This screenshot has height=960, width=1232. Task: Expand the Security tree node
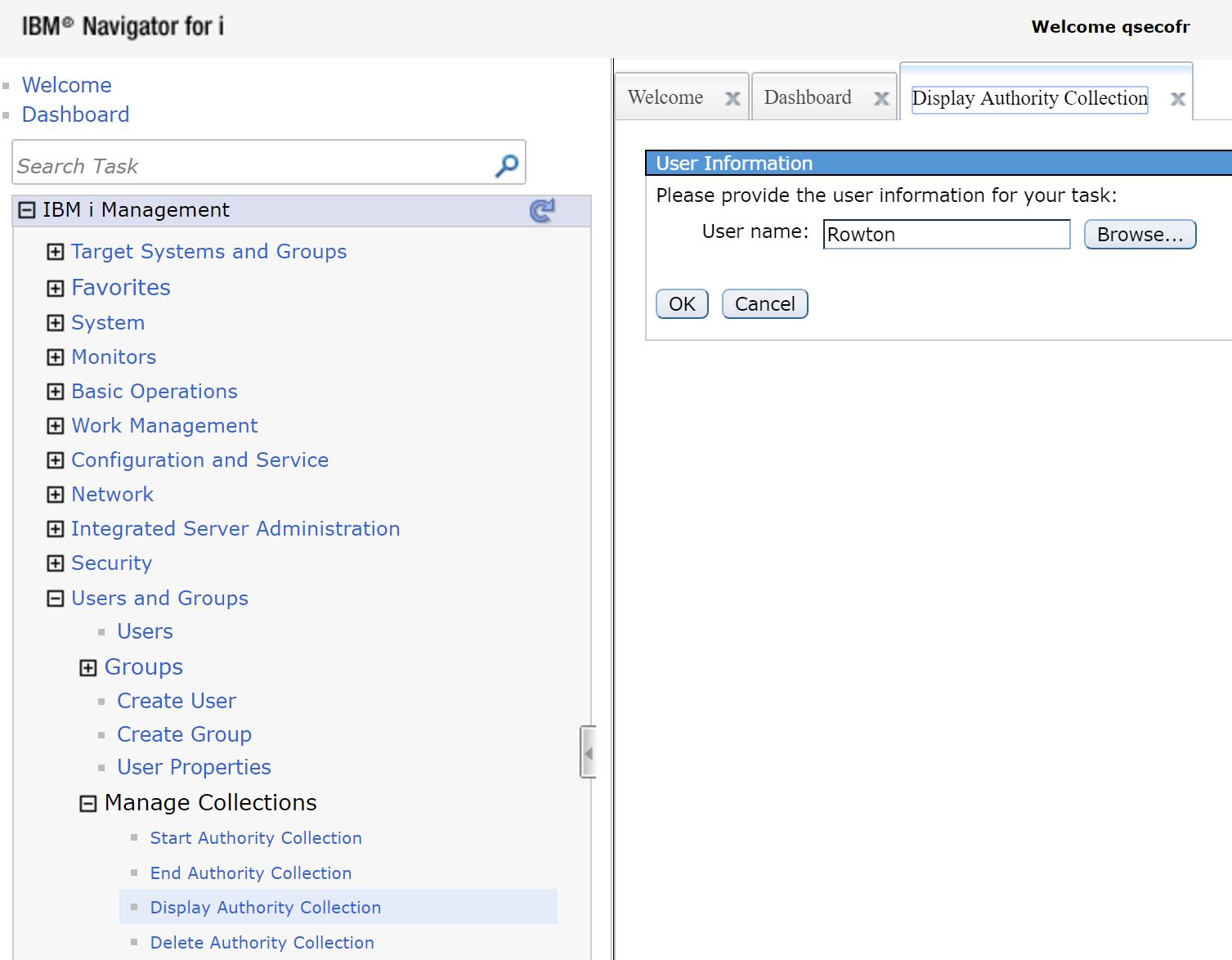(x=55, y=563)
